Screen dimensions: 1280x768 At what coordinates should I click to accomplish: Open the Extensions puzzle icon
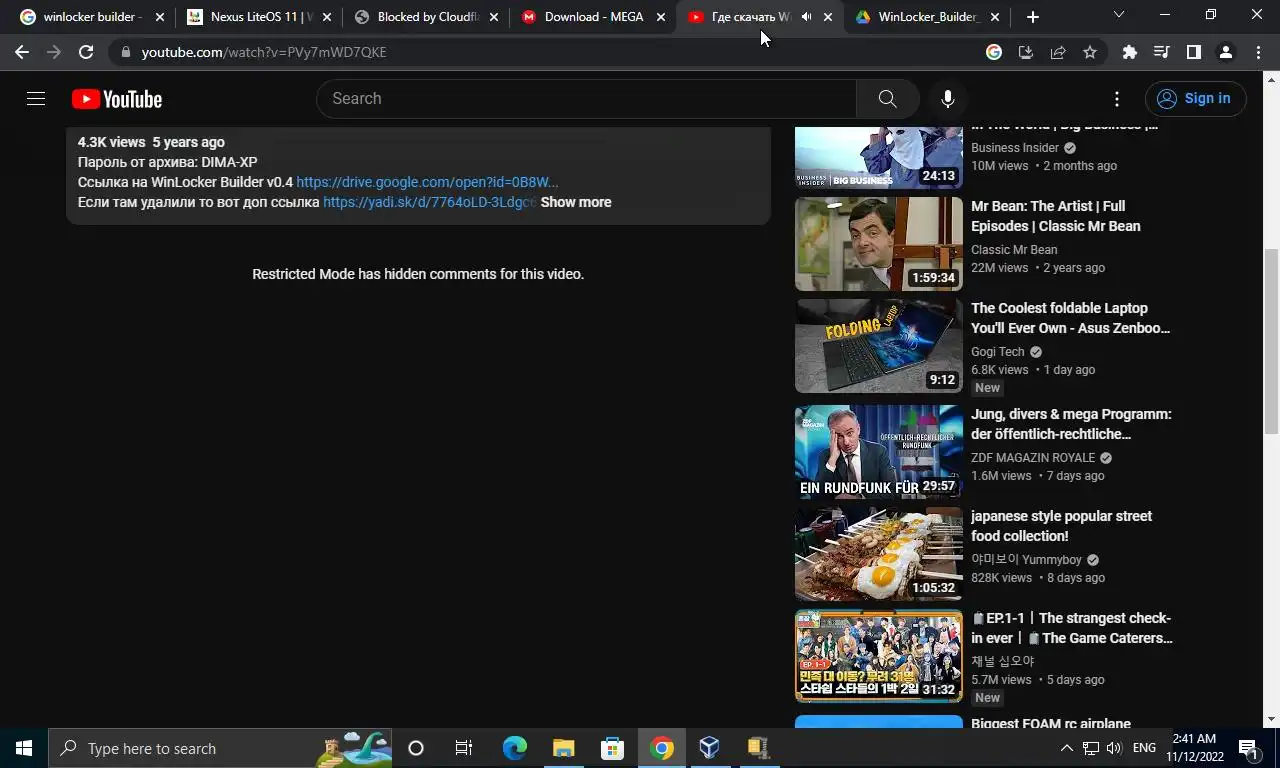click(x=1130, y=52)
